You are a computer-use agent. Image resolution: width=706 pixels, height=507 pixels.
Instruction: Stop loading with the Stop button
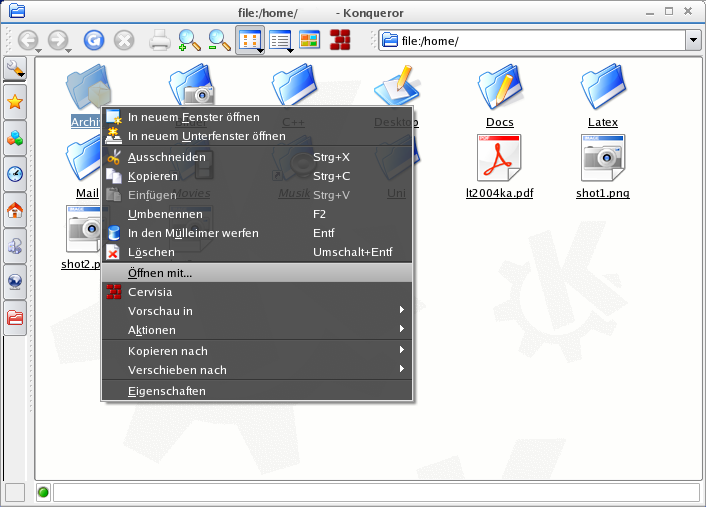coord(124,41)
